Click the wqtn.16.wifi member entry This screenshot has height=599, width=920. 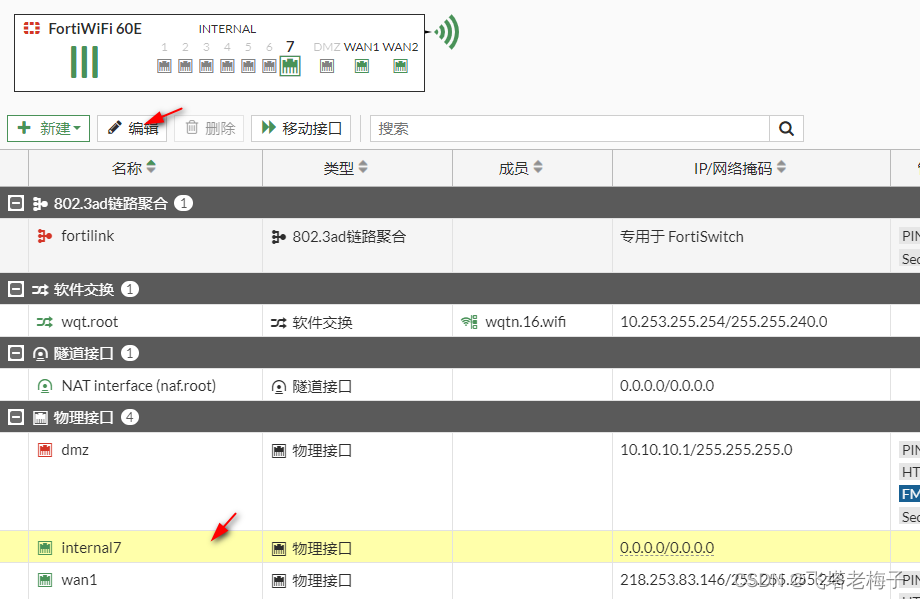pyautogui.click(x=526, y=322)
